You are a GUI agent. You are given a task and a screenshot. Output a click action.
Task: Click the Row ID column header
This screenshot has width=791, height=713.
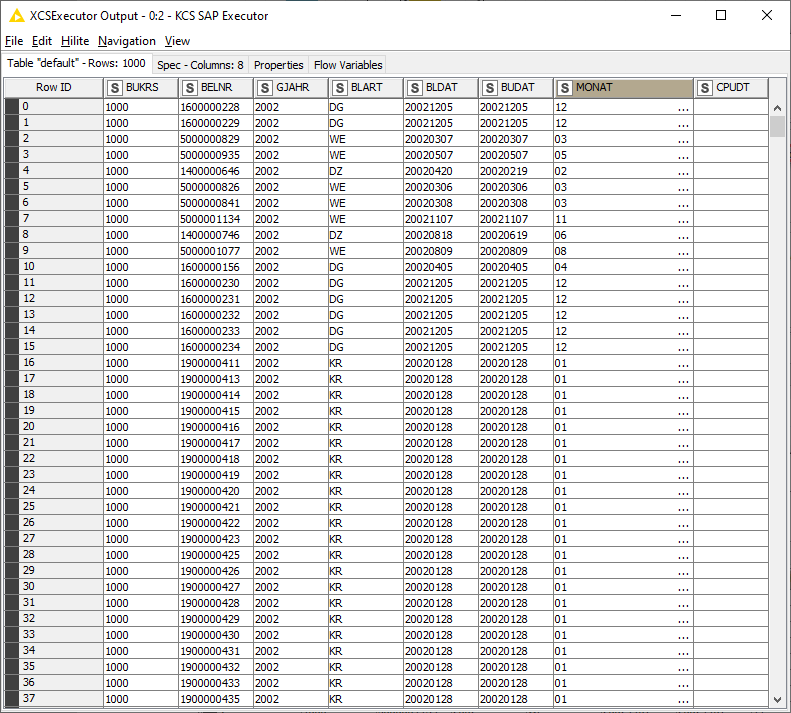tap(54, 88)
